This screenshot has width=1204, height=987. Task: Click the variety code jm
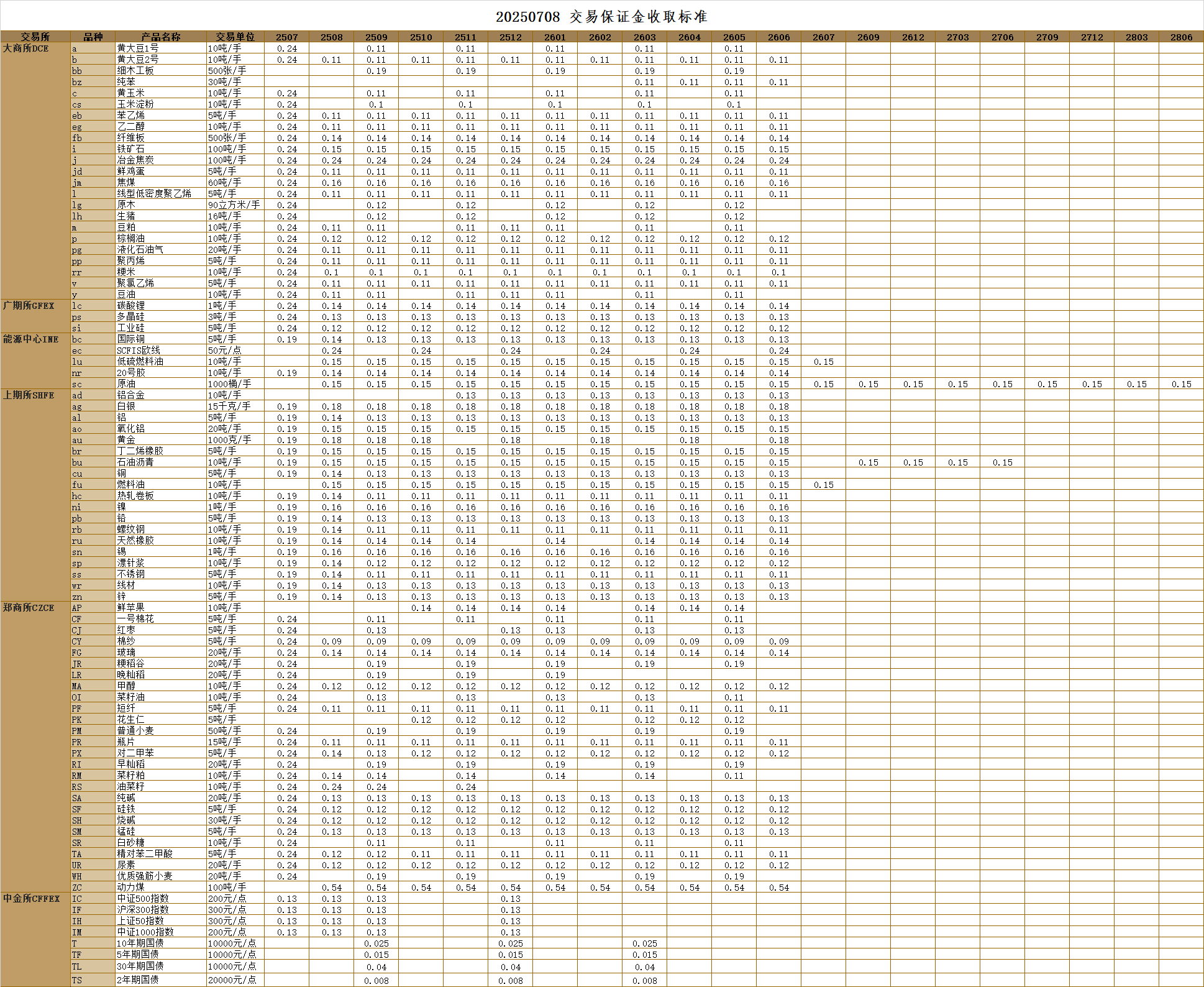77,183
